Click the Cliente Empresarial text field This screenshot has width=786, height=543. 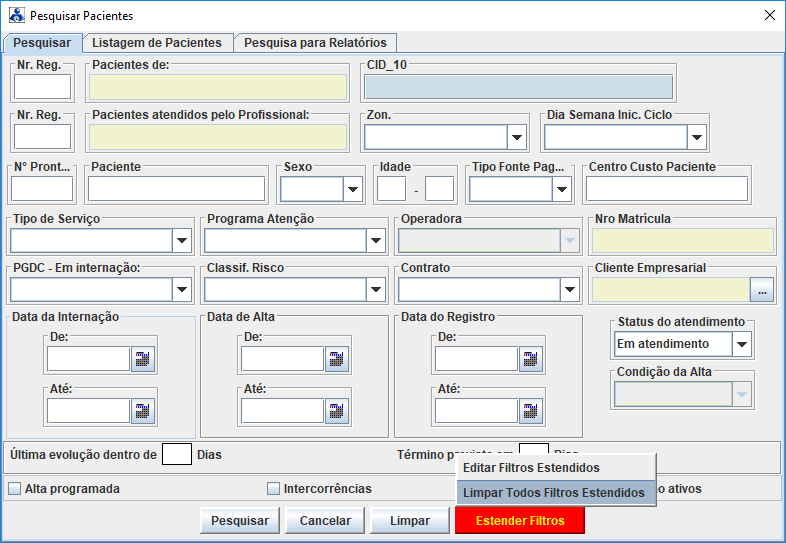click(671, 290)
